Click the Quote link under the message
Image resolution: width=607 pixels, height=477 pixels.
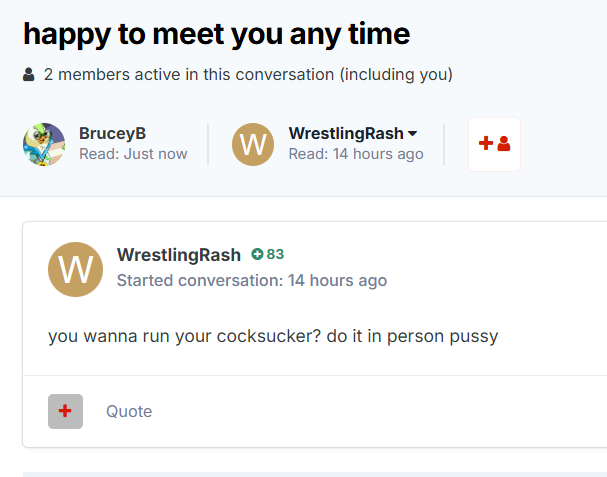tap(129, 411)
